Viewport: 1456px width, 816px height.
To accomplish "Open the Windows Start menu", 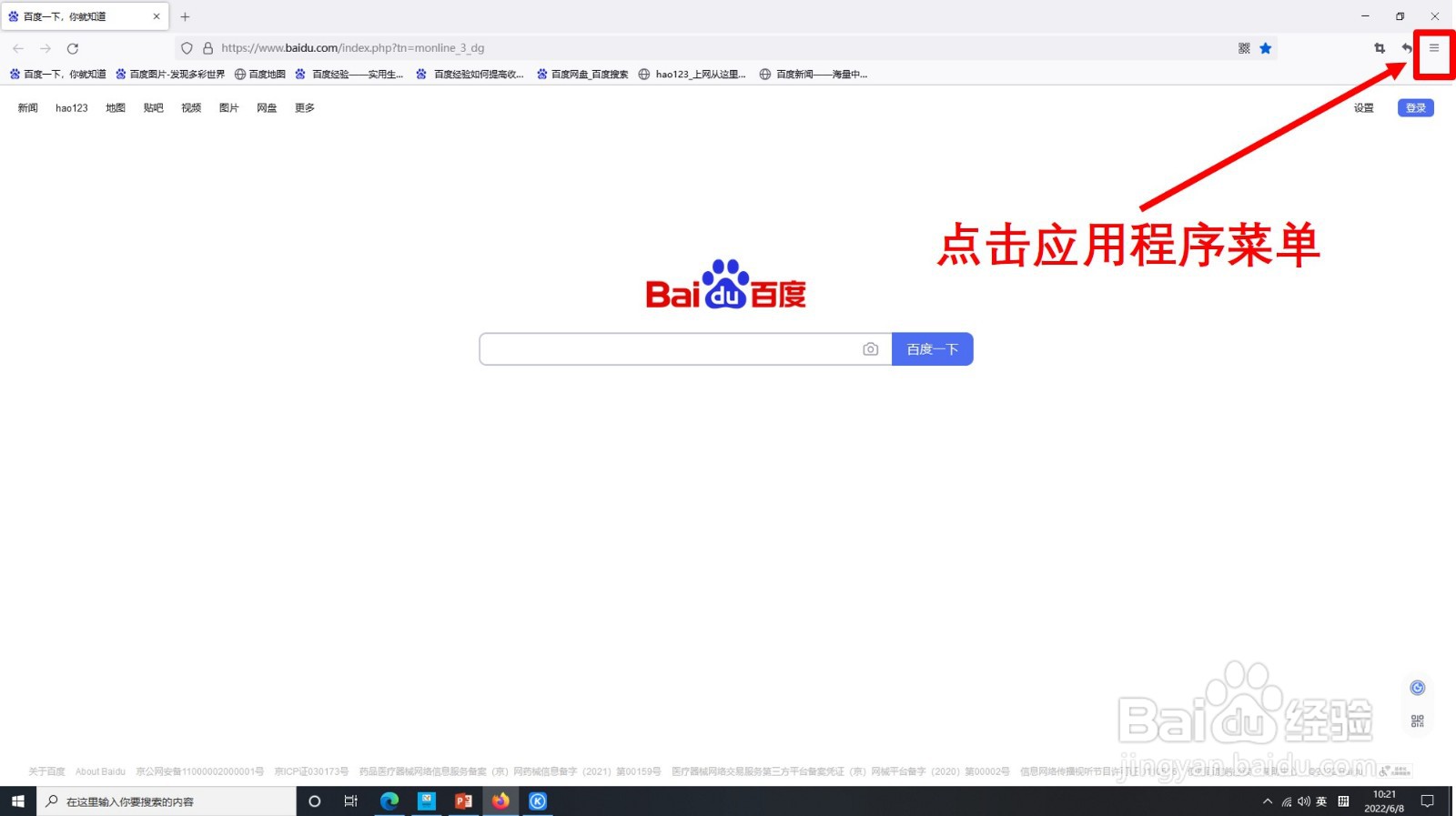I will (x=17, y=801).
